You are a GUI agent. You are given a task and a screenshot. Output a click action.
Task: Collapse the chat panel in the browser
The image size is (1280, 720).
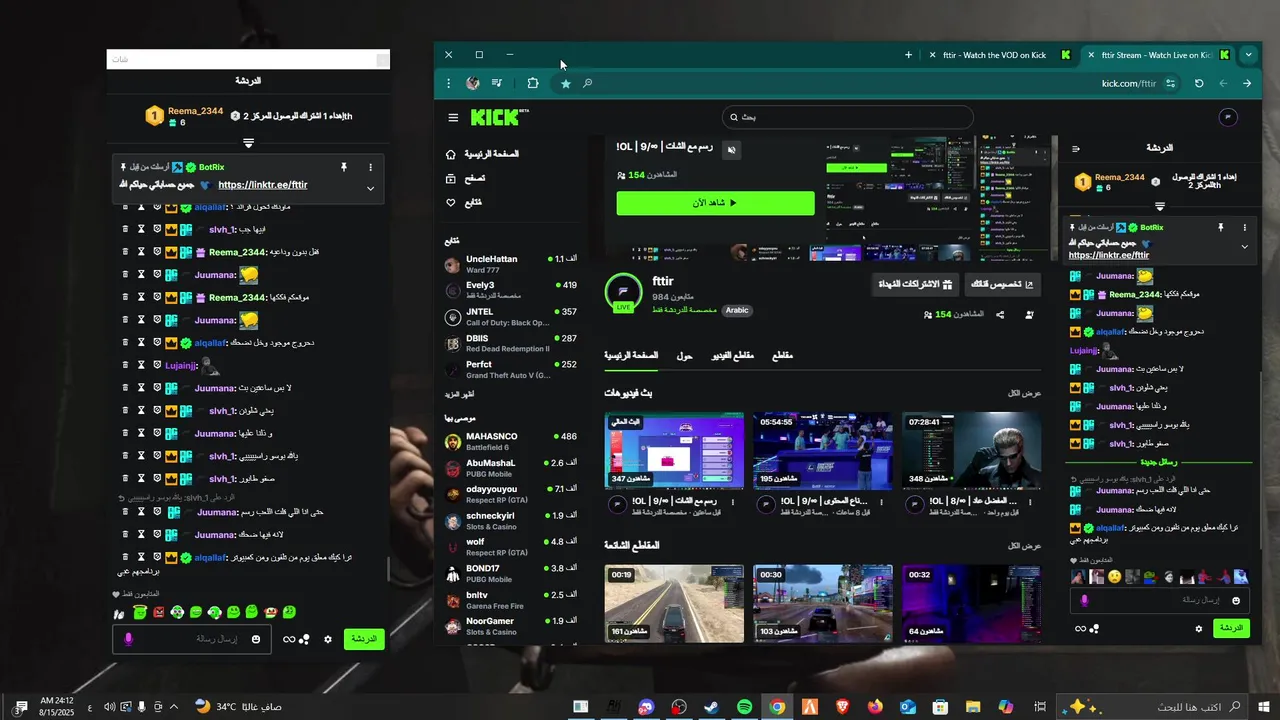(1076, 149)
